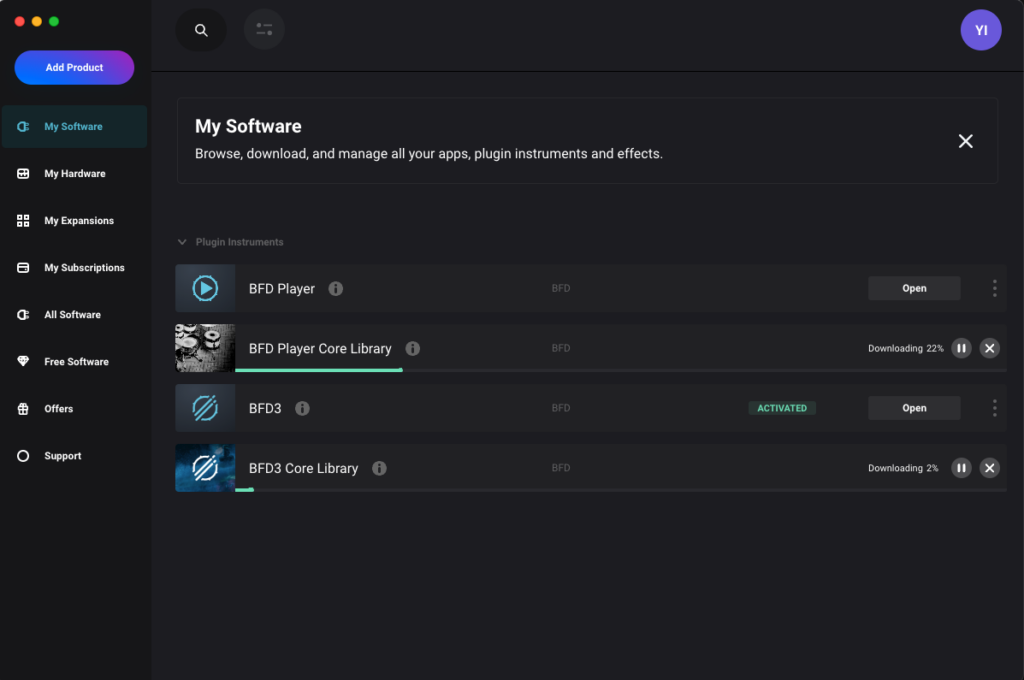Open the search magnifier icon

(201, 30)
